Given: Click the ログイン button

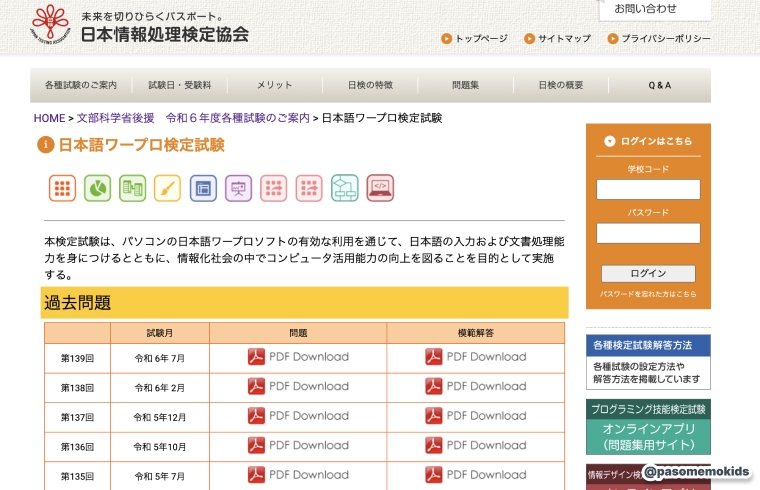Looking at the screenshot, I should point(648,273).
